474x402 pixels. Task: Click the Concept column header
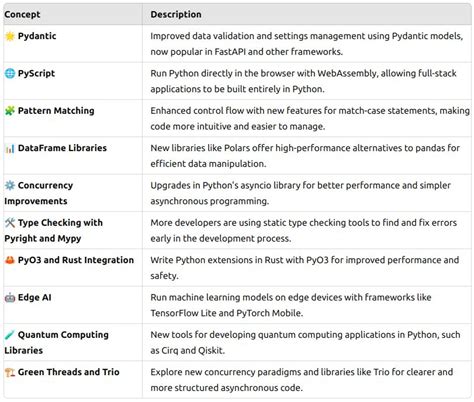[22, 15]
